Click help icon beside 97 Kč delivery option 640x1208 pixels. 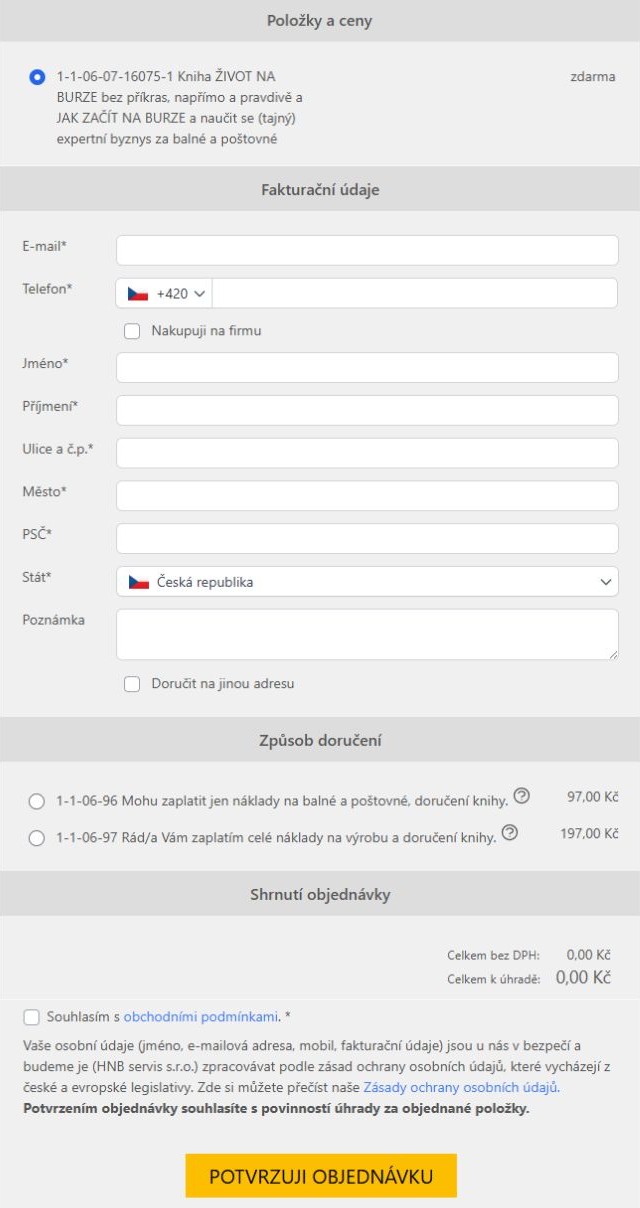click(x=521, y=797)
